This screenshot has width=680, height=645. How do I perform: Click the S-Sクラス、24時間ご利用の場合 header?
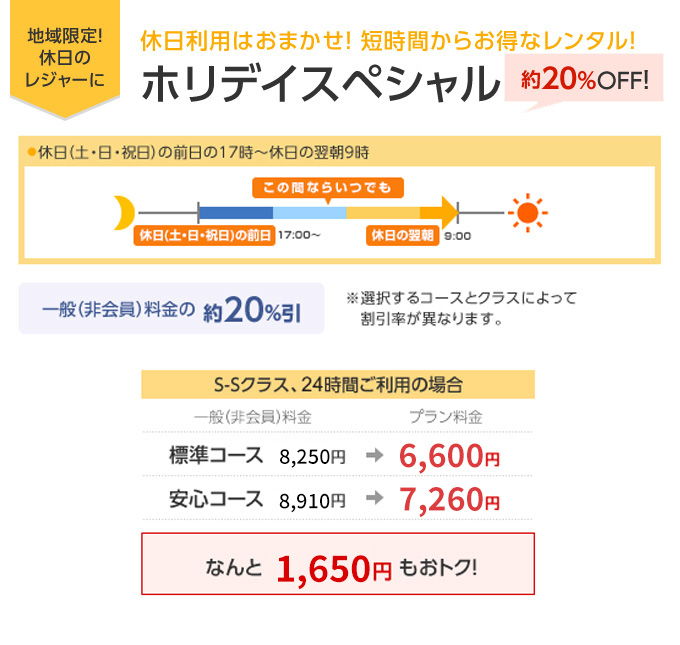[x=338, y=384]
